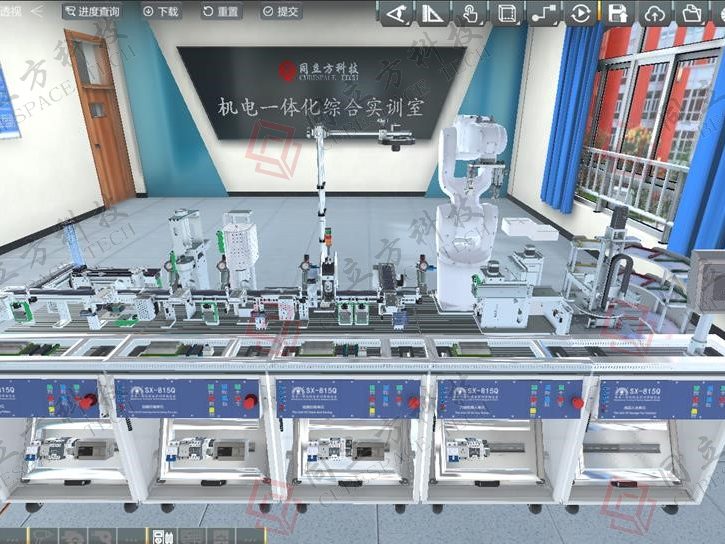Activate the hand pointer interaction tool
Viewport: 725px width, 544px height.
(x=469, y=13)
